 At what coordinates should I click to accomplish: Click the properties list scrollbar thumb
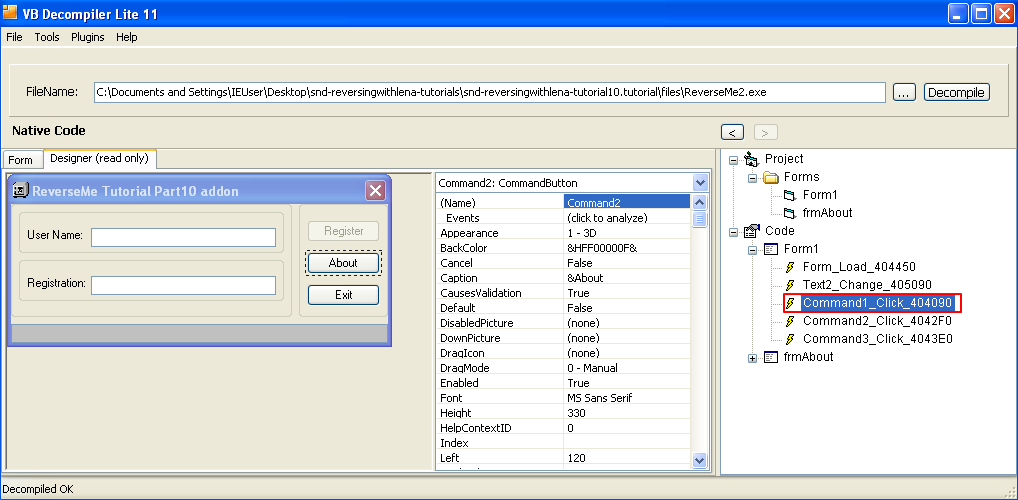(700, 218)
